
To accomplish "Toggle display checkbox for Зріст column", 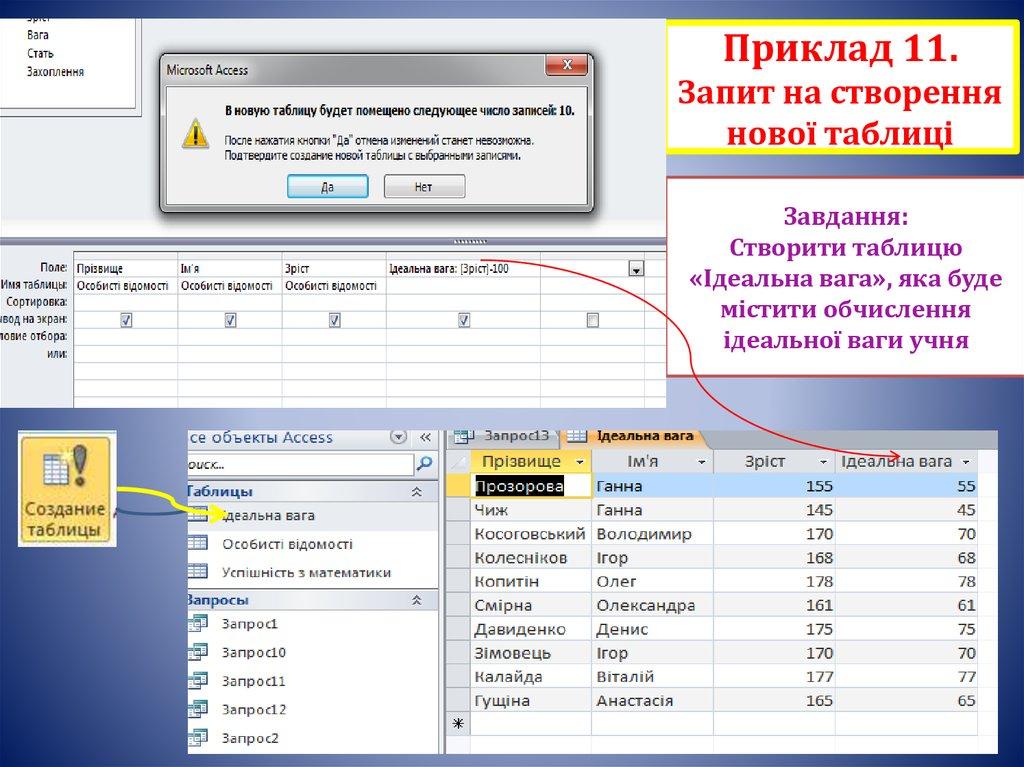I will click(335, 320).
